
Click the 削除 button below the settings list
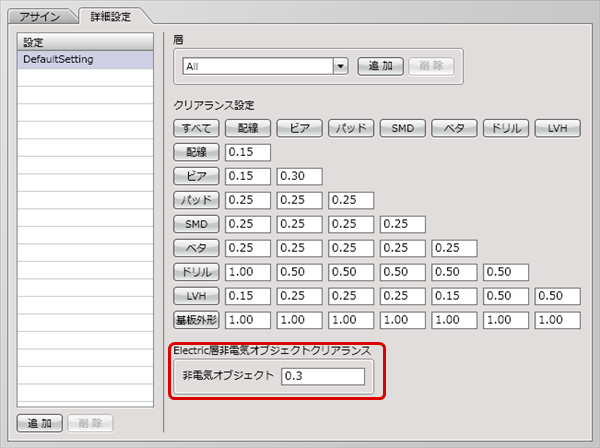tap(90, 424)
